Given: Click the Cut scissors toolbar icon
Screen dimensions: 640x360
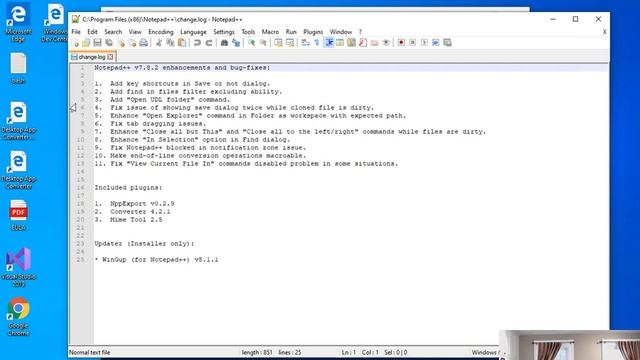Looking at the screenshot, I should coord(159,42).
